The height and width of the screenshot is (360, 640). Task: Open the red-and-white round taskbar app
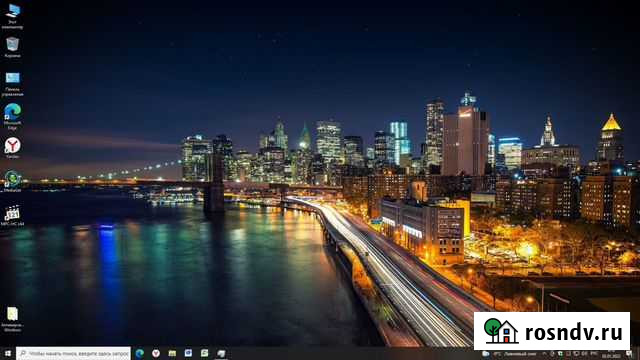156,353
